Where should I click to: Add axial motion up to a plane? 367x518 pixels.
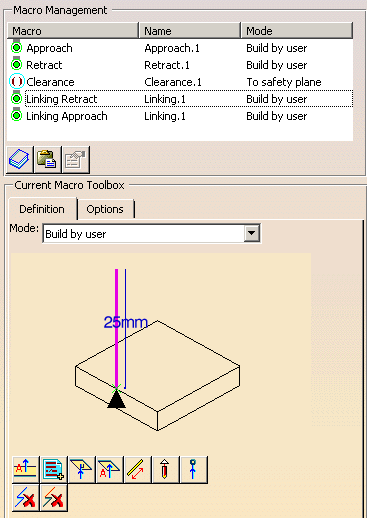tap(109, 470)
